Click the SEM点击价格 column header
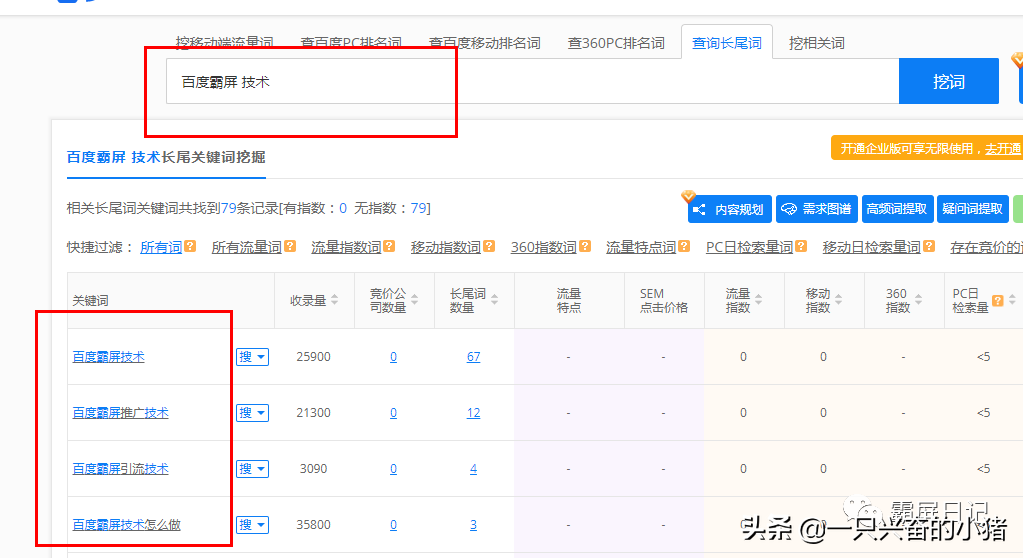The image size is (1023, 558). tap(664, 300)
